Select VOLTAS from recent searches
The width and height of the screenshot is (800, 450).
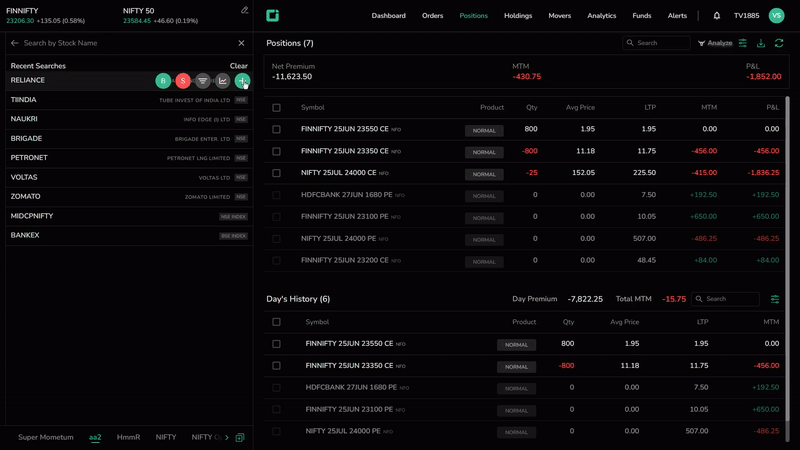click(129, 178)
